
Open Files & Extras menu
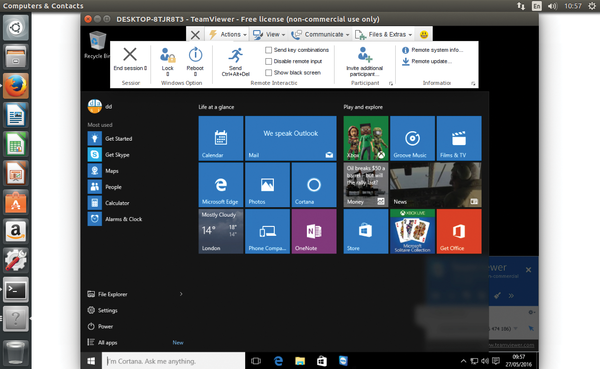383,34
